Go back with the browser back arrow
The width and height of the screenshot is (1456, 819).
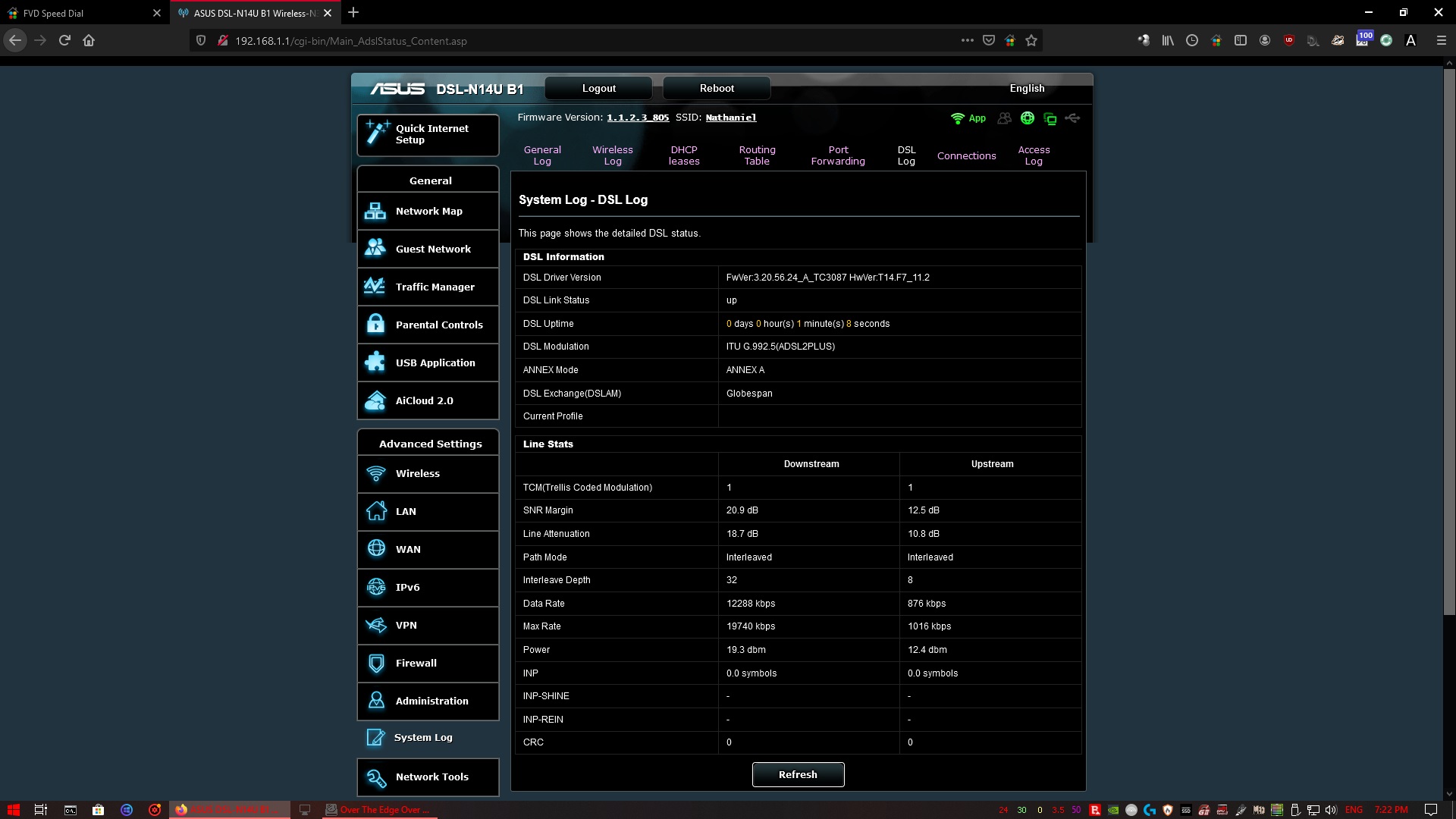click(x=15, y=40)
